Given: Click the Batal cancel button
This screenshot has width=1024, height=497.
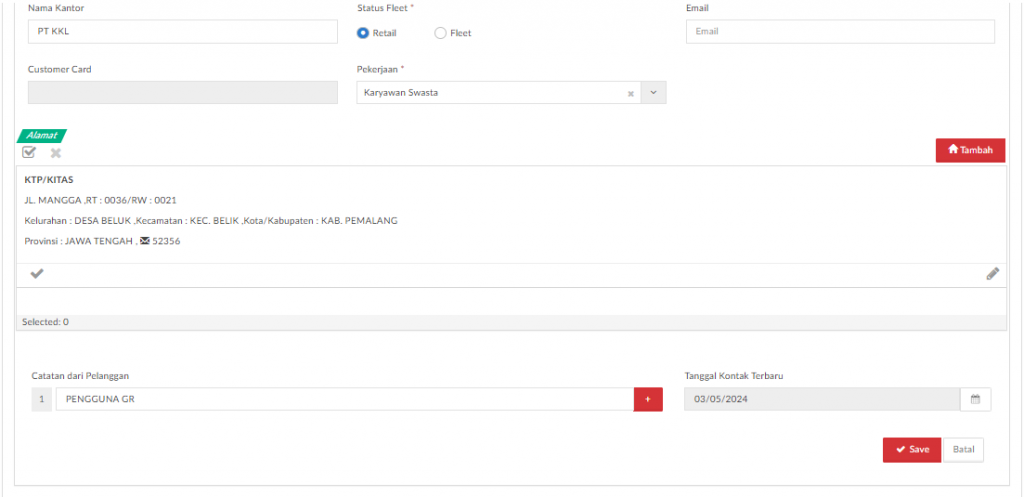Looking at the screenshot, I should click(963, 449).
